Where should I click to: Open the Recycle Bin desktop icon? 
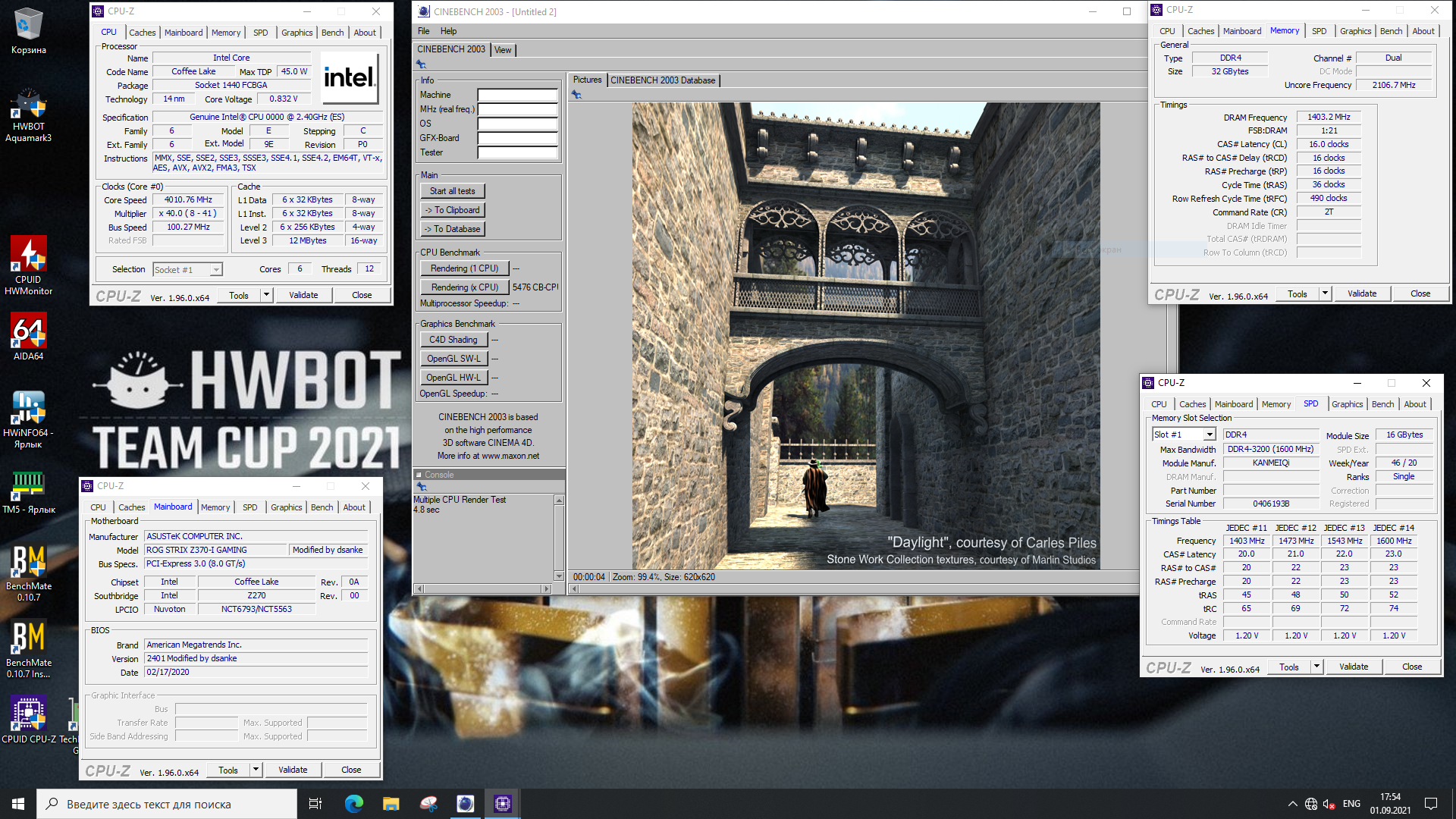[28, 30]
